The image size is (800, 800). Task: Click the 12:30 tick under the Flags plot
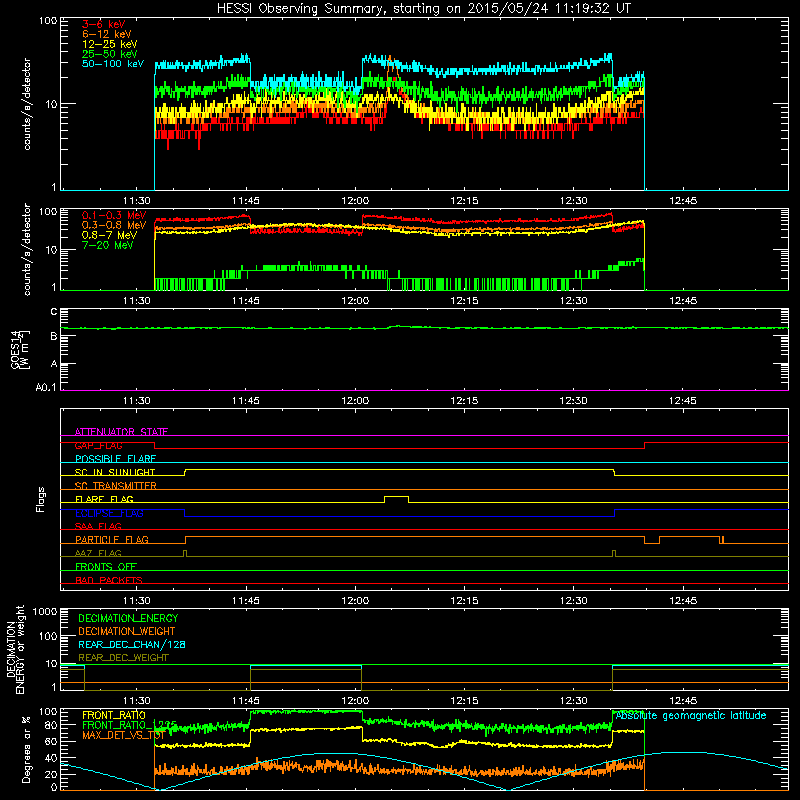[x=573, y=601]
